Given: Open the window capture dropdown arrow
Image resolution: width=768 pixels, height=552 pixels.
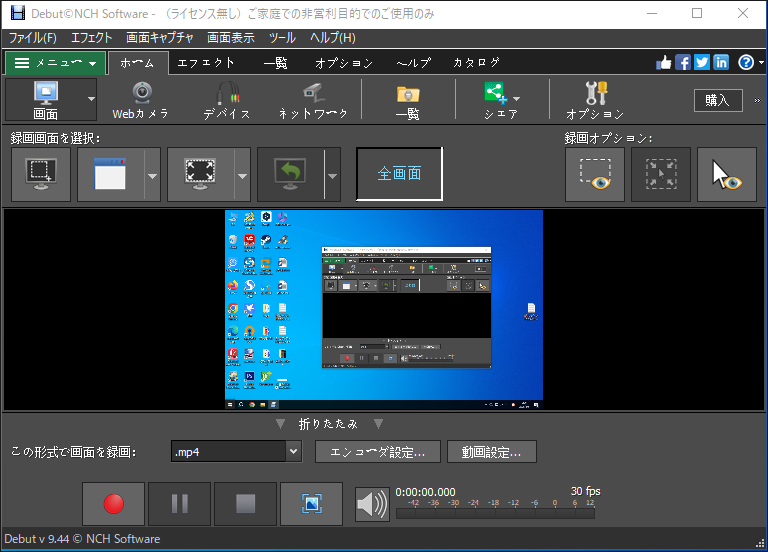Looking at the screenshot, I should 153,175.
